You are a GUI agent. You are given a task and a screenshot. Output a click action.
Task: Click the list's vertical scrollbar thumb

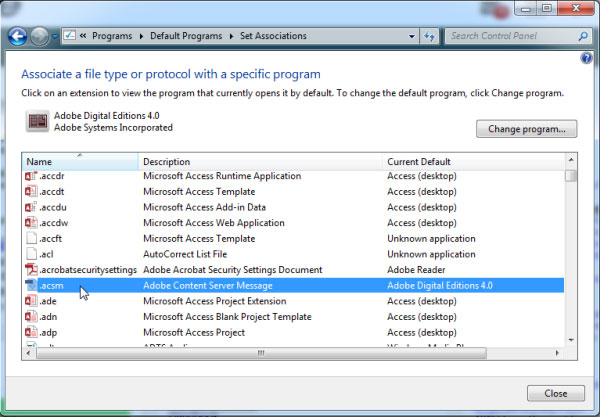click(x=571, y=176)
